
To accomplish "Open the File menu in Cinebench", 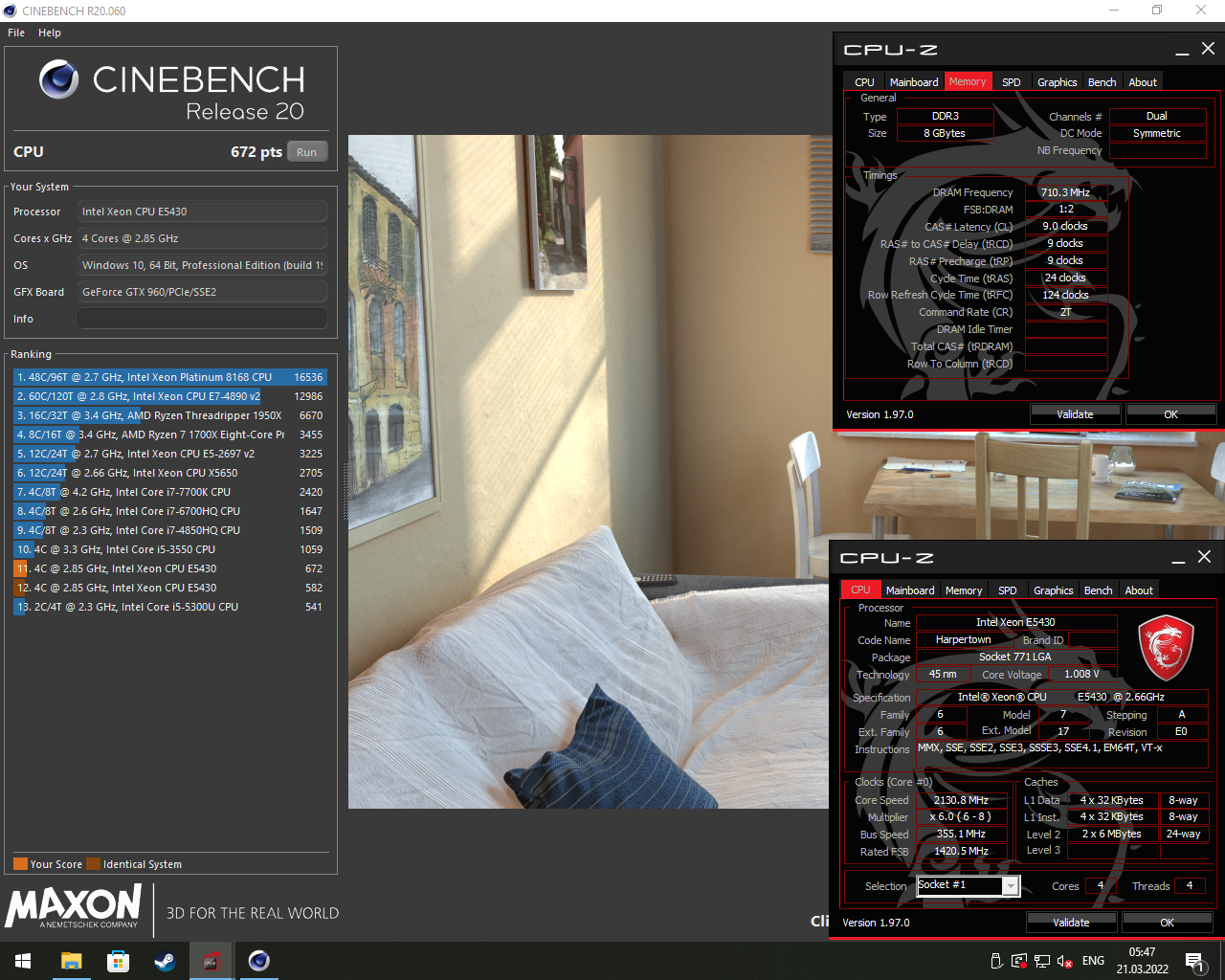I will (16, 33).
